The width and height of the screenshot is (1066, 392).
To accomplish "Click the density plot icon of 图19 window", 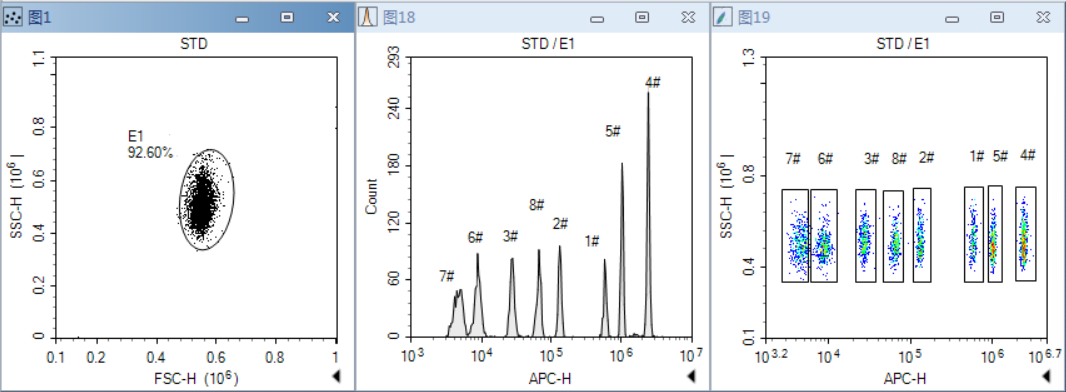I will 722,17.
